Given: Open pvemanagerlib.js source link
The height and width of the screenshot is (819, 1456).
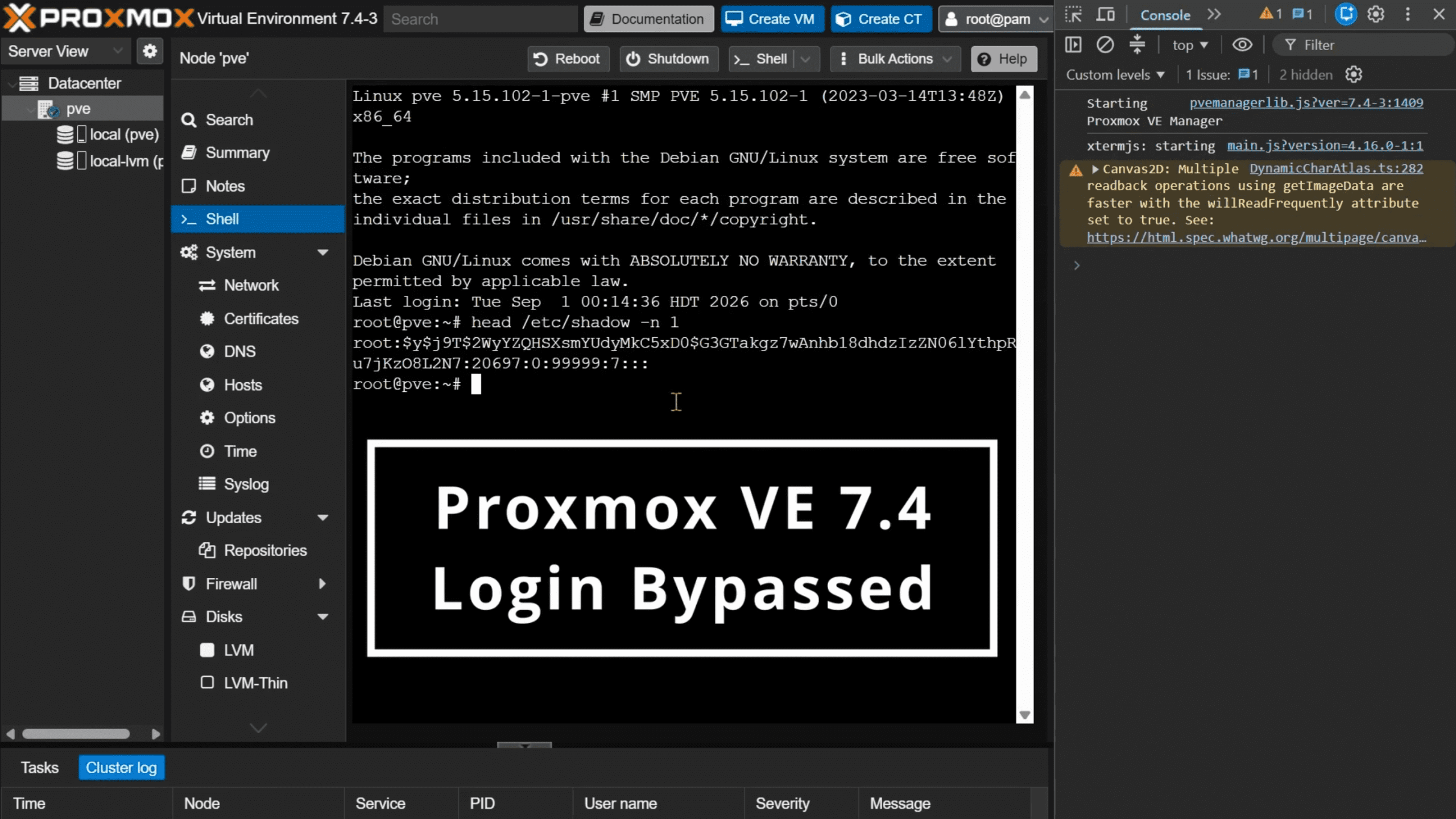Looking at the screenshot, I should point(1306,102).
